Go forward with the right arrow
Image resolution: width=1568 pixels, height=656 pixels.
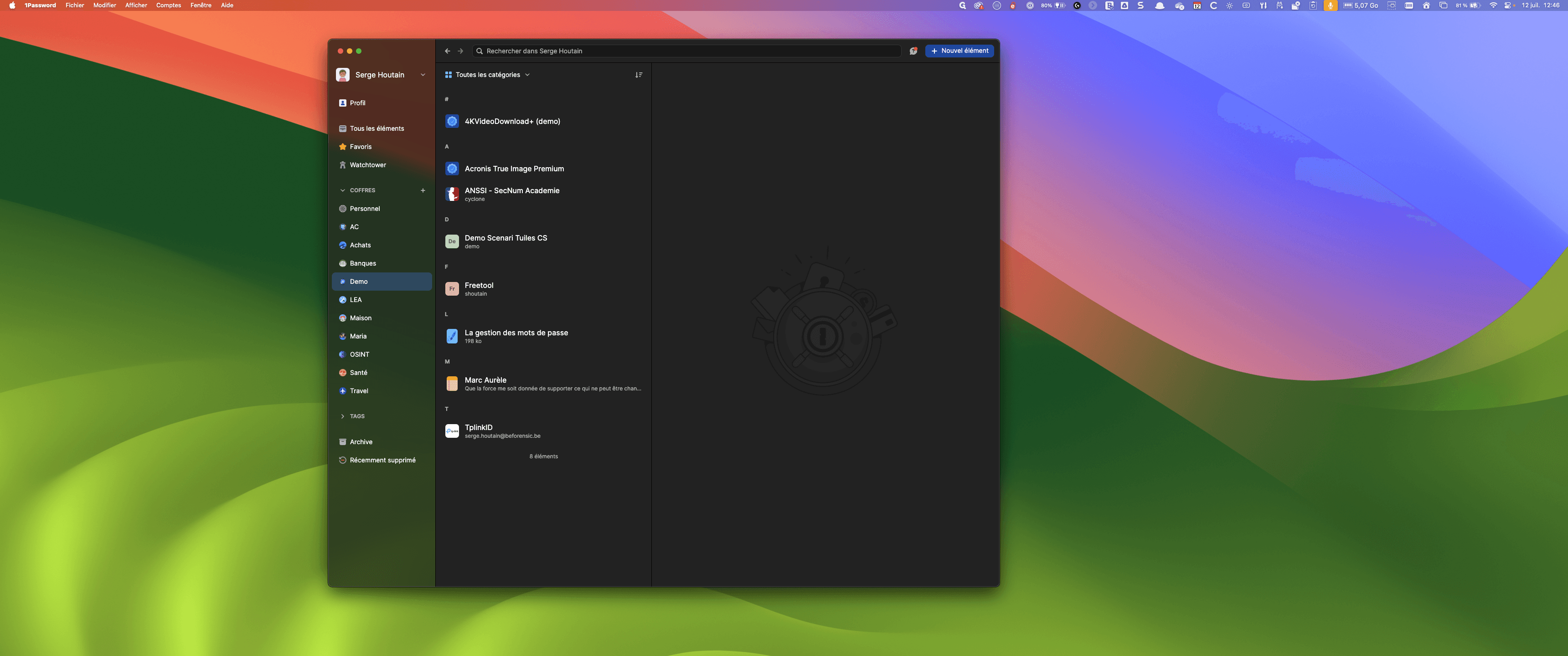[x=460, y=51]
